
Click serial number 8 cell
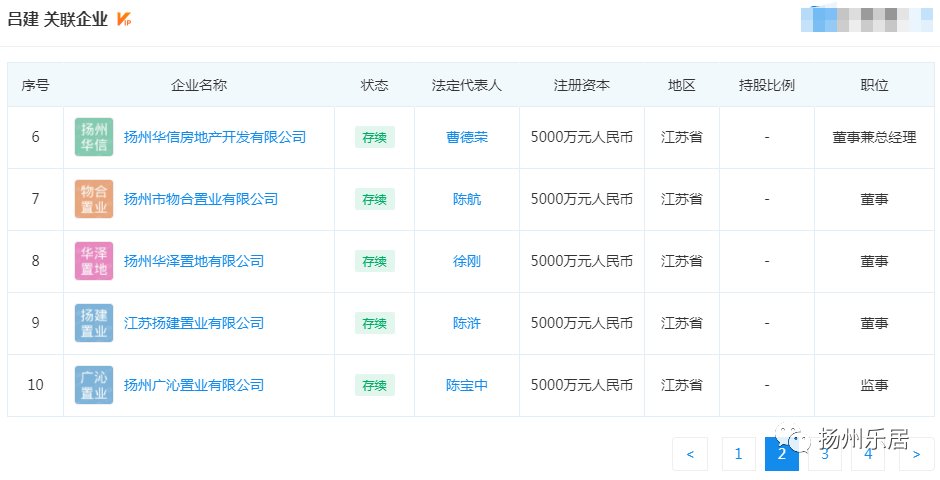(x=35, y=261)
